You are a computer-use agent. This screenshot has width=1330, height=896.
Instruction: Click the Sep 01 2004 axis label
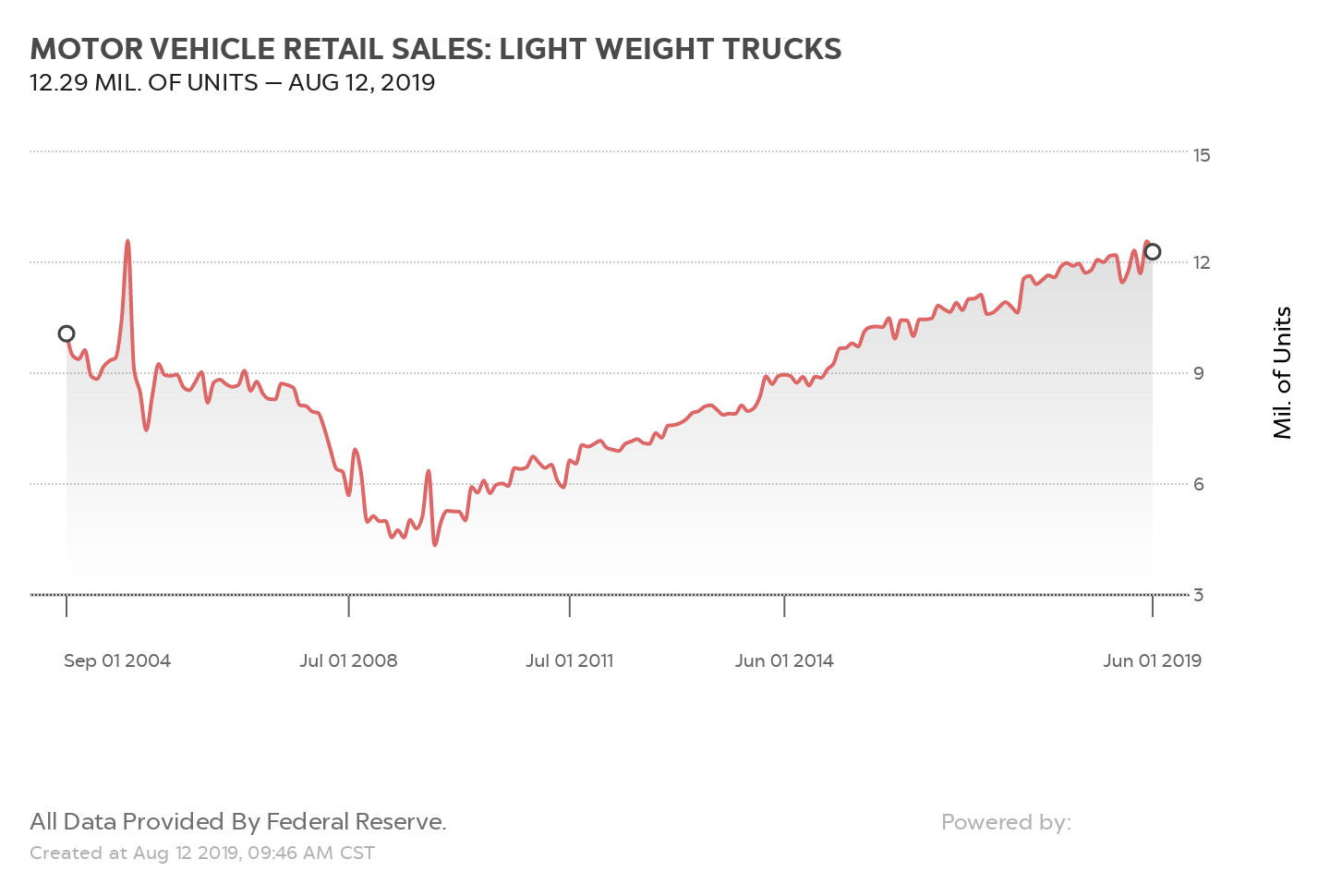click(x=117, y=660)
